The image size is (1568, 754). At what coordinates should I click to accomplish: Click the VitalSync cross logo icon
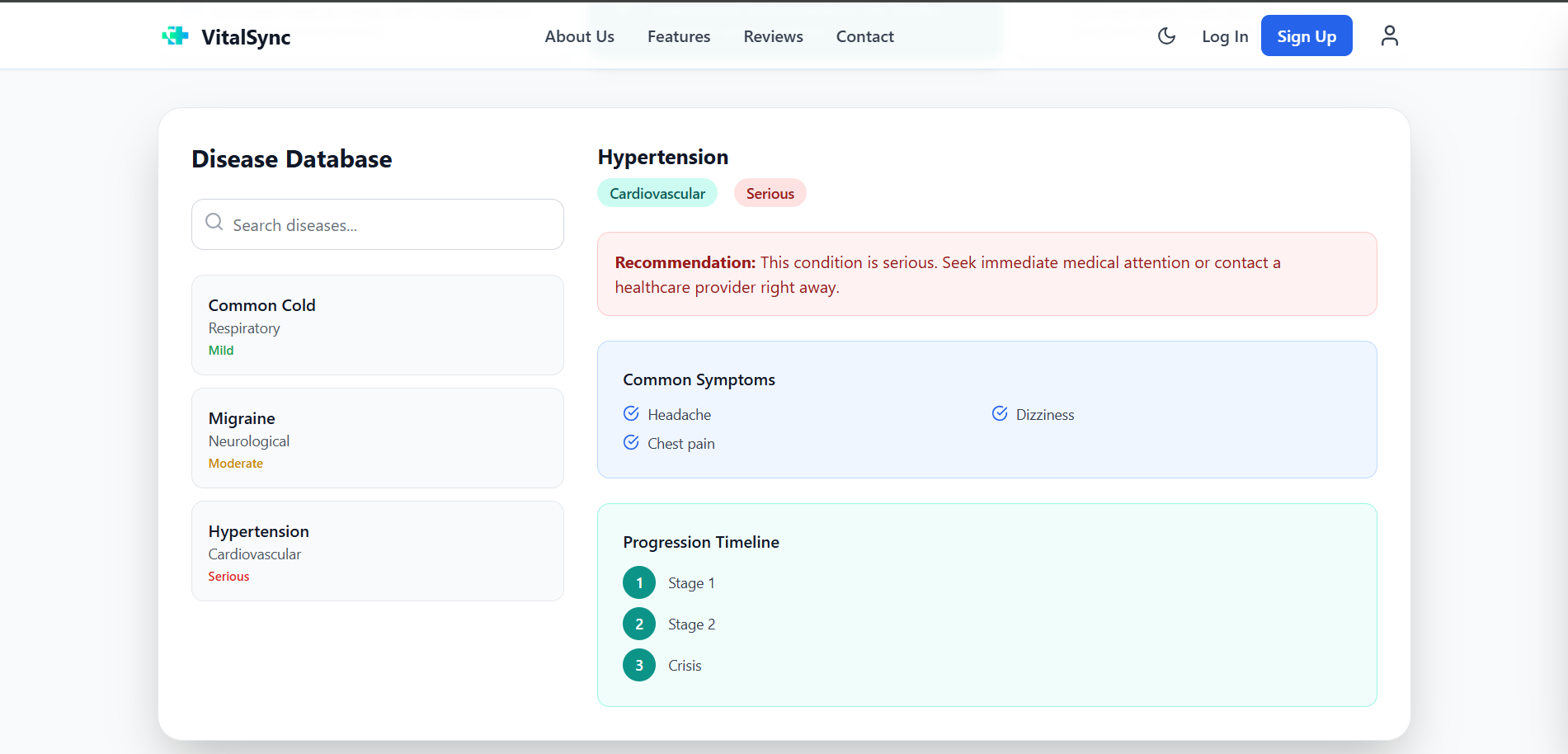coord(175,36)
